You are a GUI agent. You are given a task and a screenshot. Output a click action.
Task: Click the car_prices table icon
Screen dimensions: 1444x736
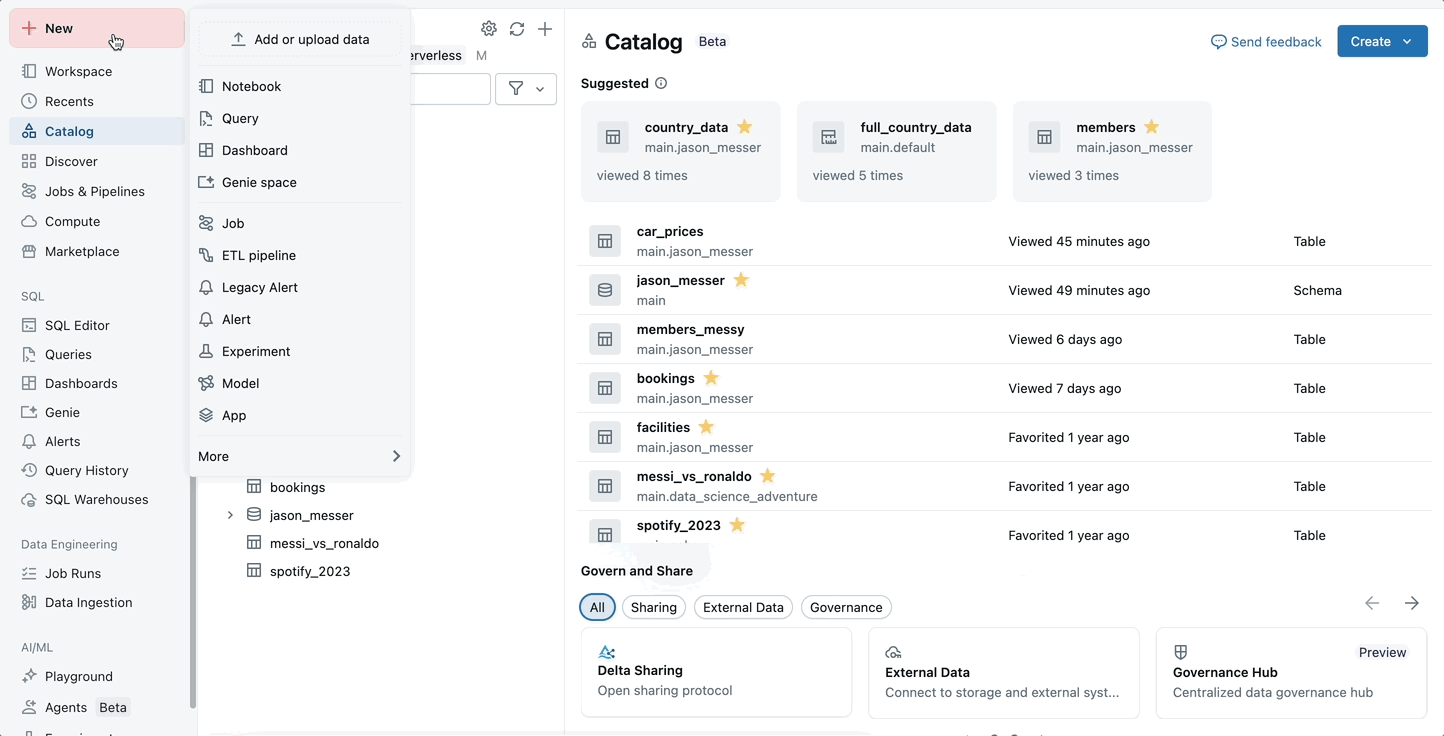(605, 241)
